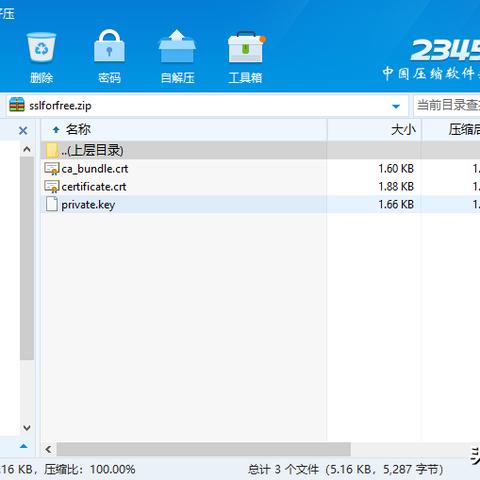The image size is (480, 480).
Task: Click the 压缩比: 100.00% status text
Action: 90,470
